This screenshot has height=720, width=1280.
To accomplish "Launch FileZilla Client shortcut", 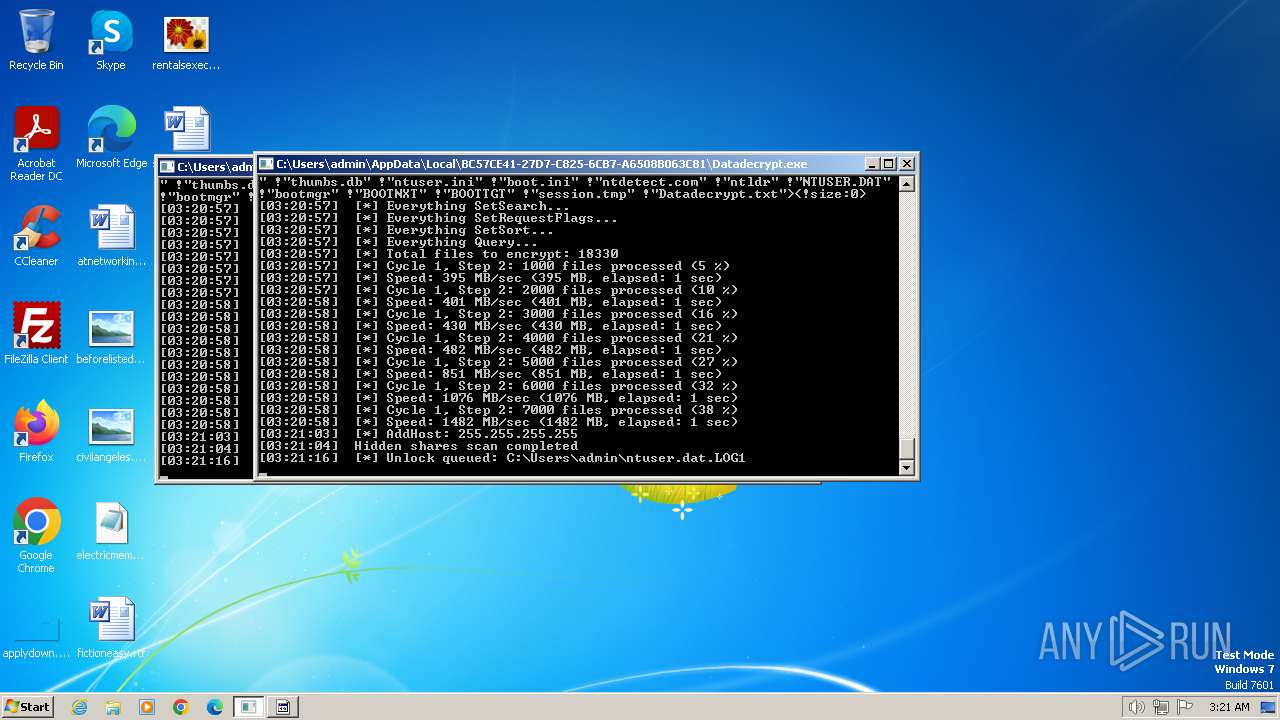I will click(x=36, y=334).
